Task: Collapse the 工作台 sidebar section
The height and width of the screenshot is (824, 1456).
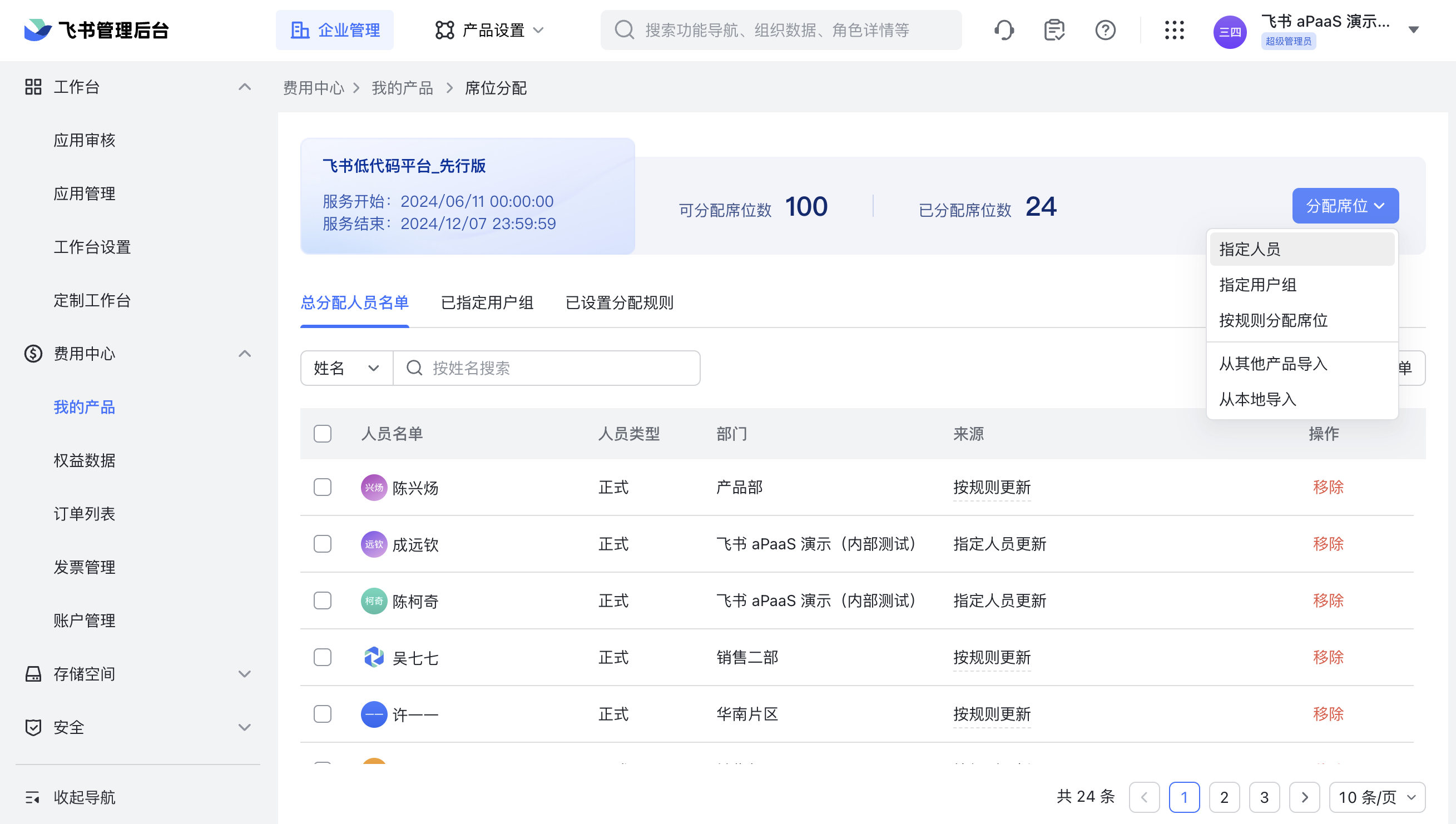Action: click(x=245, y=87)
